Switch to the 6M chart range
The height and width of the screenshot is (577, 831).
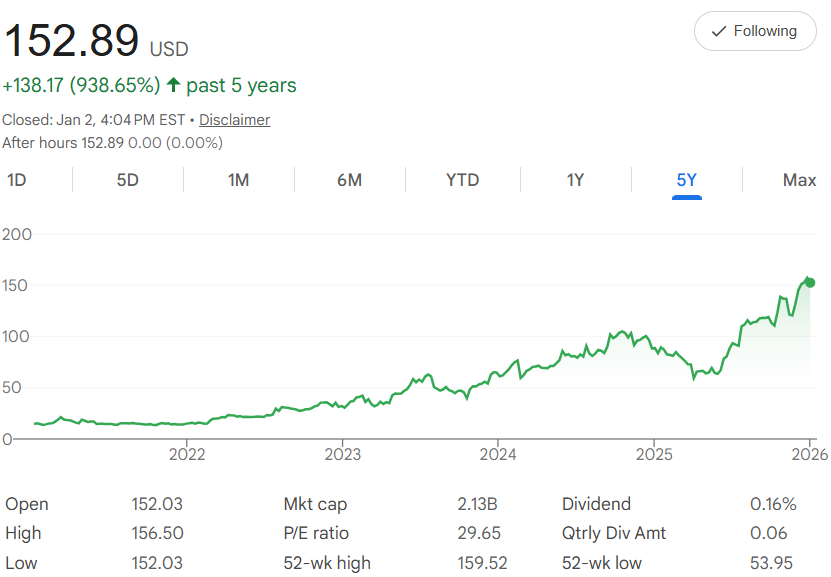point(349,180)
